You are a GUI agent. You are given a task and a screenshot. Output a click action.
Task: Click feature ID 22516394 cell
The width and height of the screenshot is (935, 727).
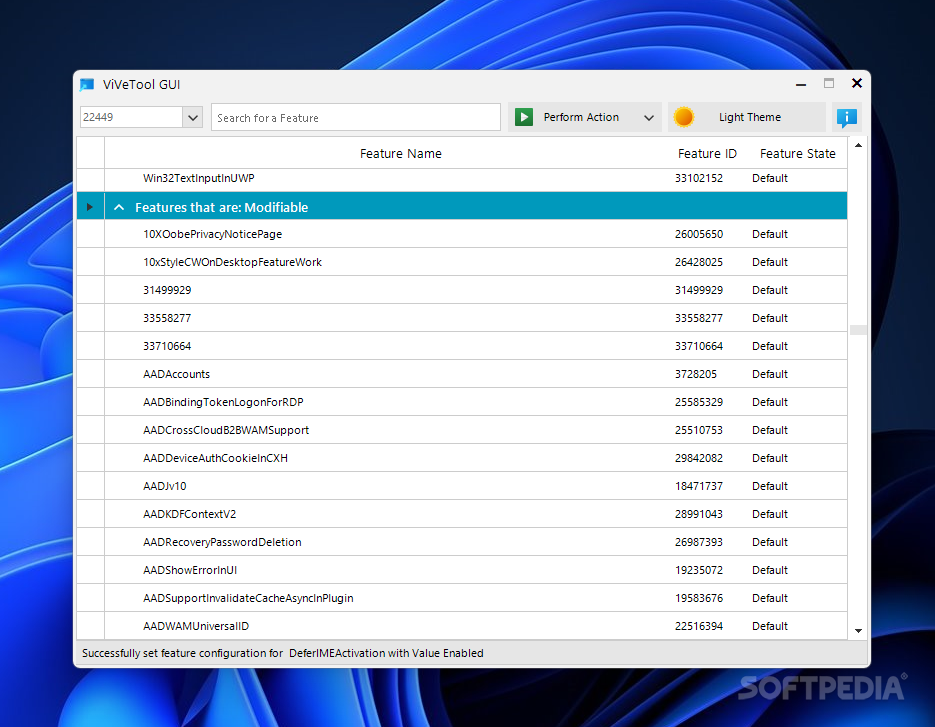[x=699, y=627]
